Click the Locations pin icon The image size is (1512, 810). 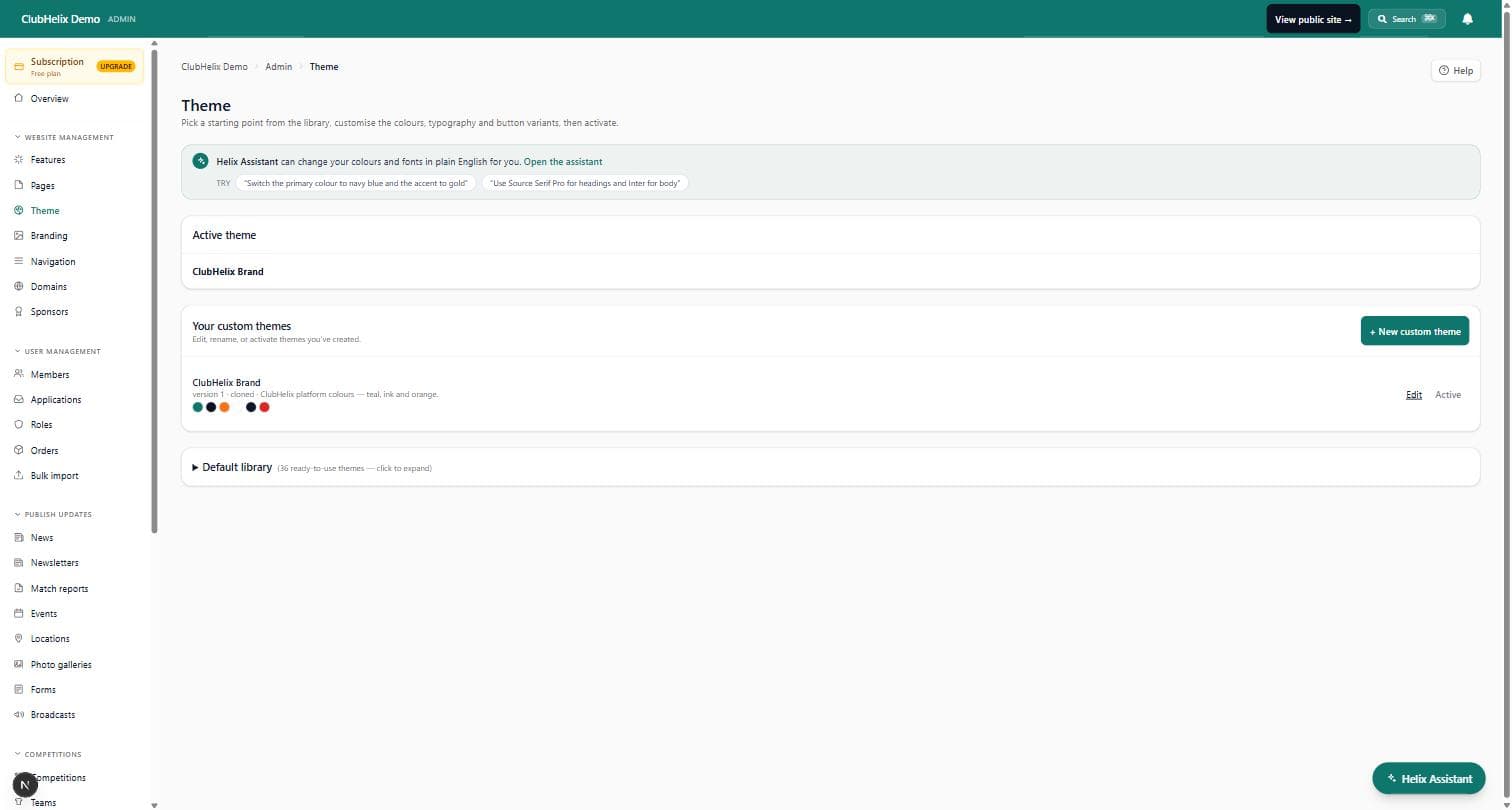[x=19, y=638]
